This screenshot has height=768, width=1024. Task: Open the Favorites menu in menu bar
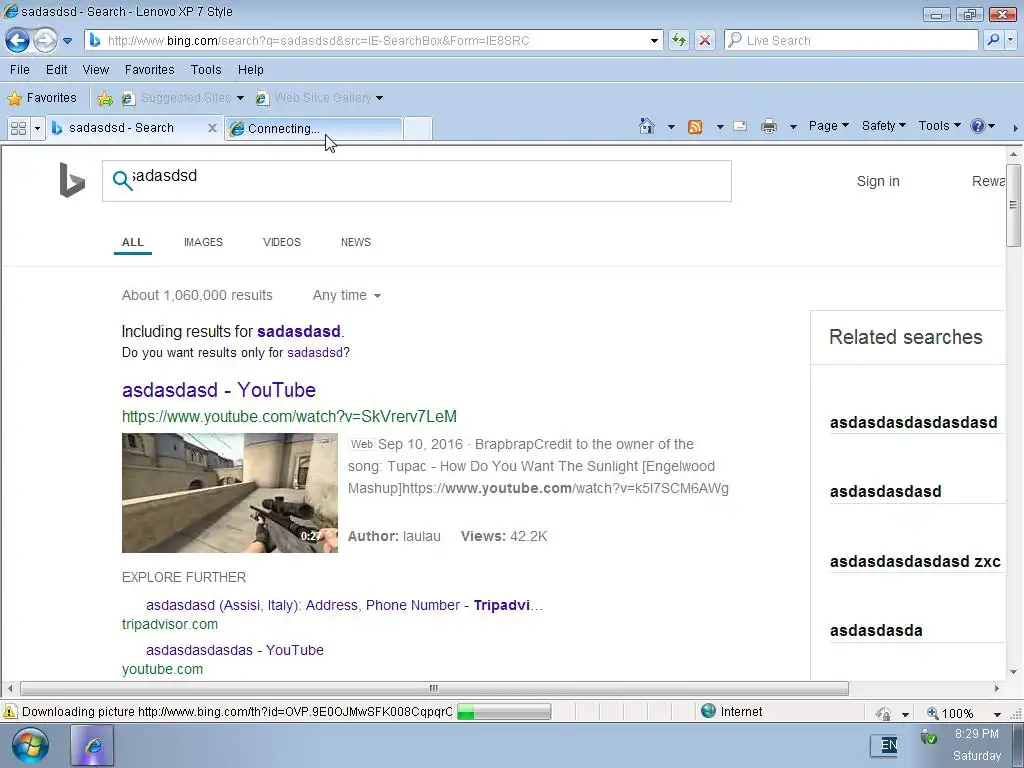[x=150, y=70]
